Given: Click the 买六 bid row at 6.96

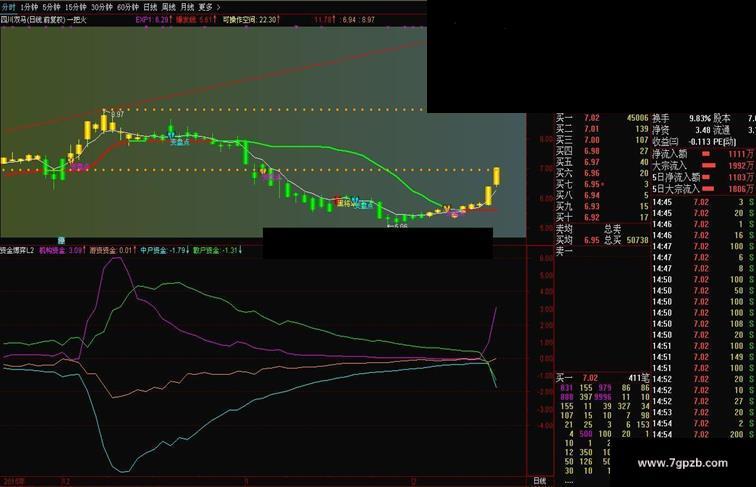Looking at the screenshot, I should [602, 173].
